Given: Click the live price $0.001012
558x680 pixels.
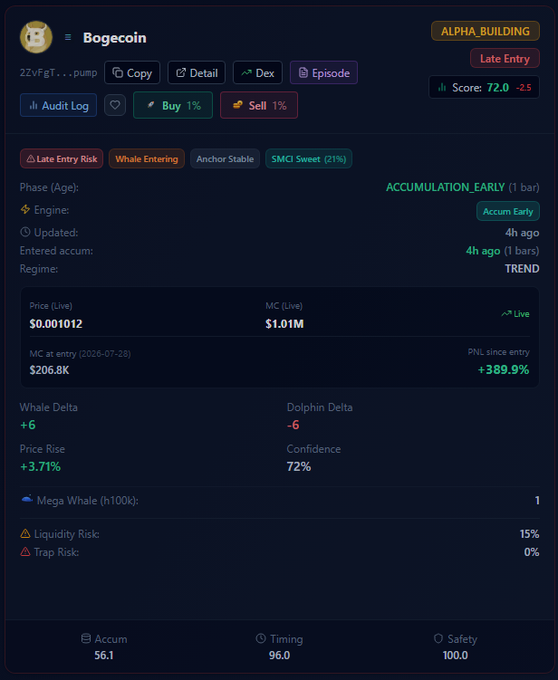Looking at the screenshot, I should [56, 324].
